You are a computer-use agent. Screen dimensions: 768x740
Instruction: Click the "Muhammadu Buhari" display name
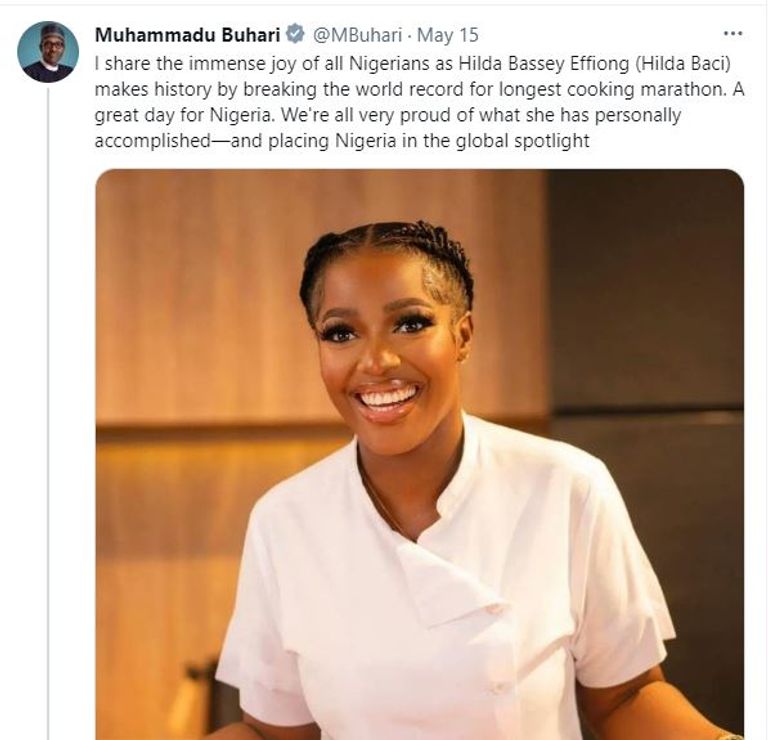pyautogui.click(x=188, y=35)
